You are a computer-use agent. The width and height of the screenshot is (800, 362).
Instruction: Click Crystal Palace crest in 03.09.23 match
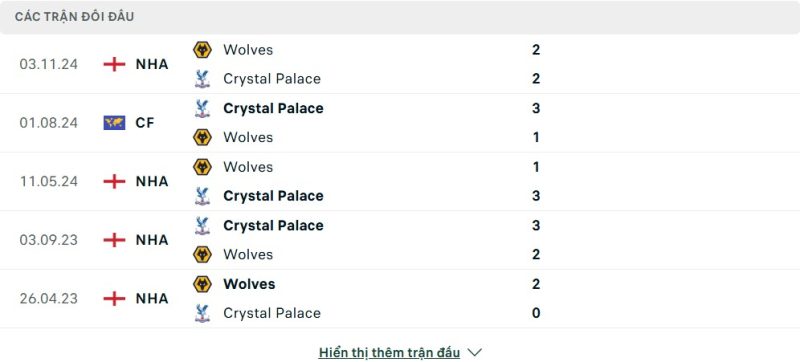[203, 226]
